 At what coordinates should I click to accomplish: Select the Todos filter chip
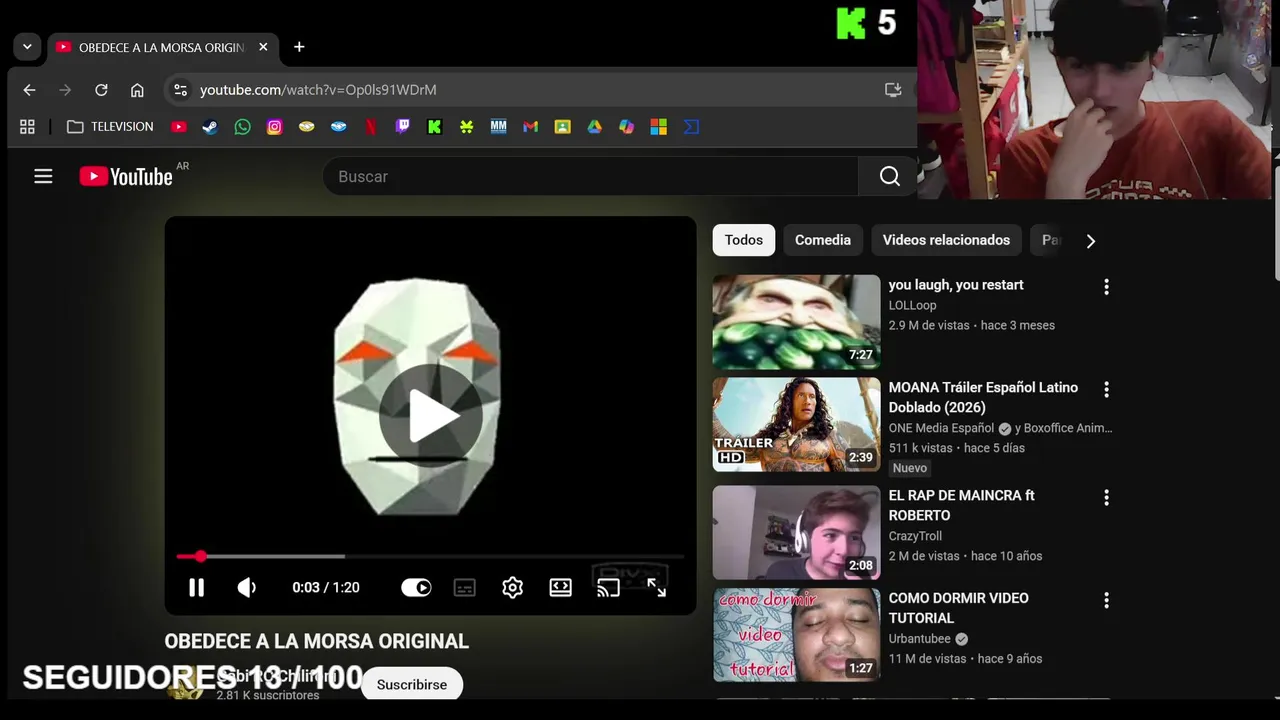click(744, 240)
